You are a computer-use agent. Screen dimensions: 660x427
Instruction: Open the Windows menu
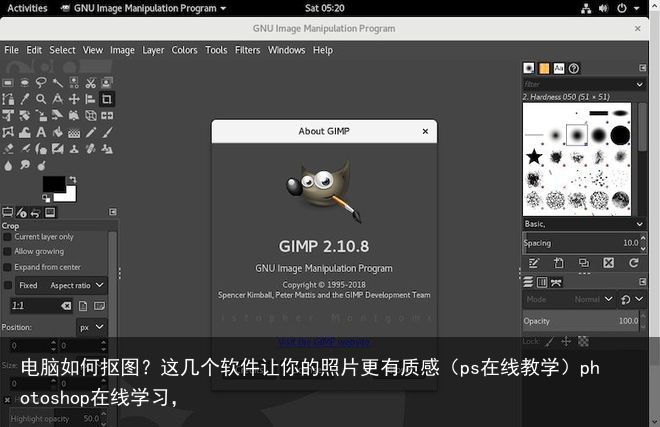coord(286,50)
